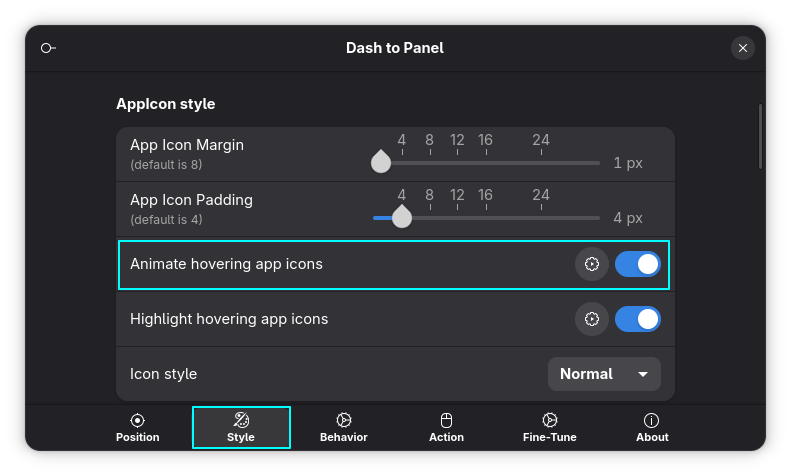Click the Action mouse icon
Image resolution: width=791 pixels, height=476 pixels.
pyautogui.click(x=446, y=420)
